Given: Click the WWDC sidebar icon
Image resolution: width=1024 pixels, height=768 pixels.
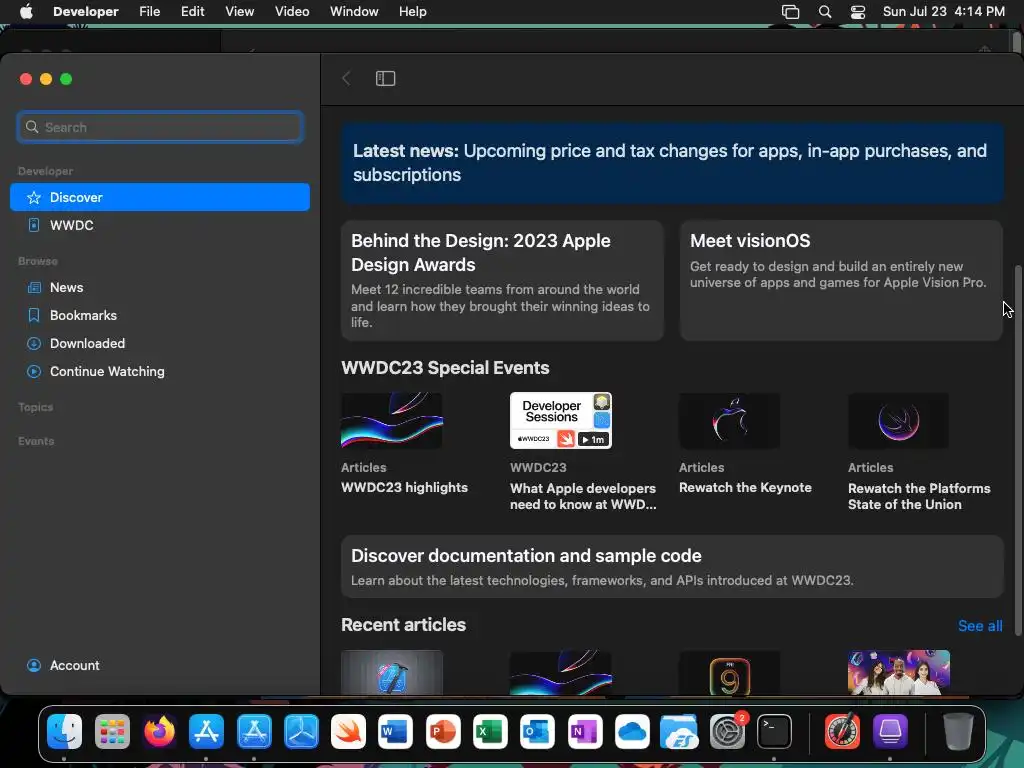Looking at the screenshot, I should click(x=34, y=225).
